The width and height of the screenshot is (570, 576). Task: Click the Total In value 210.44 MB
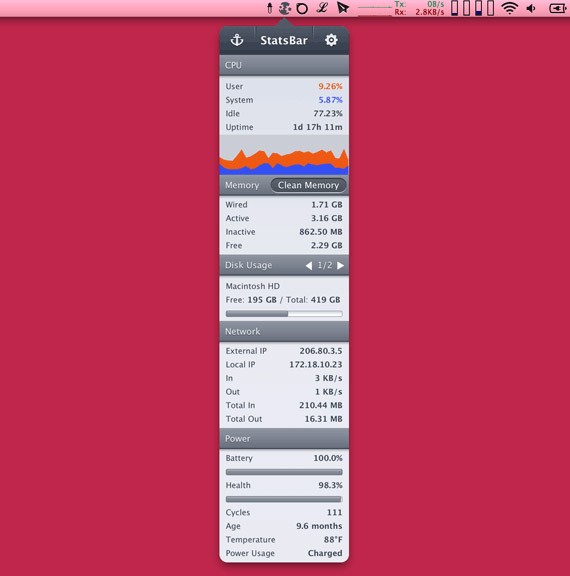click(x=321, y=405)
